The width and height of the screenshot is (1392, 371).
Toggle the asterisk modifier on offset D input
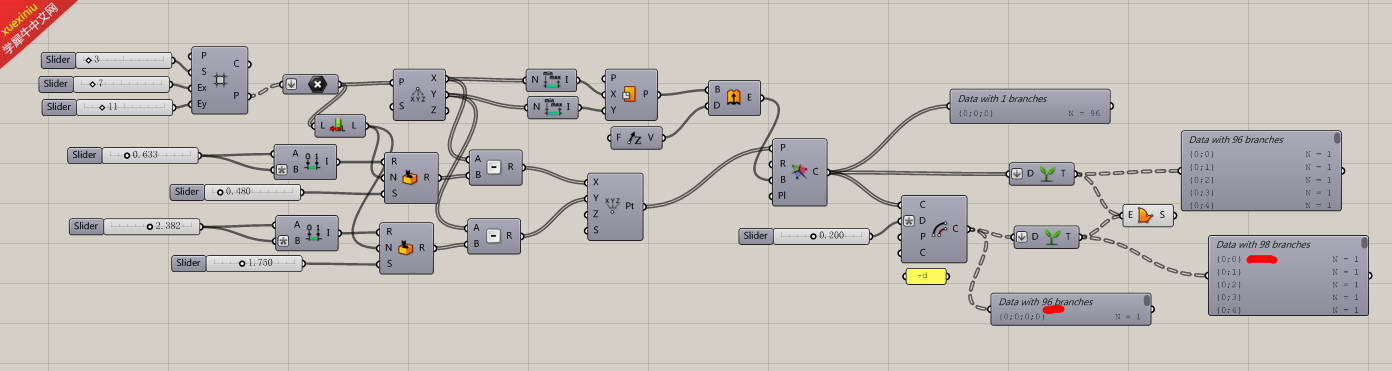[x=909, y=221]
